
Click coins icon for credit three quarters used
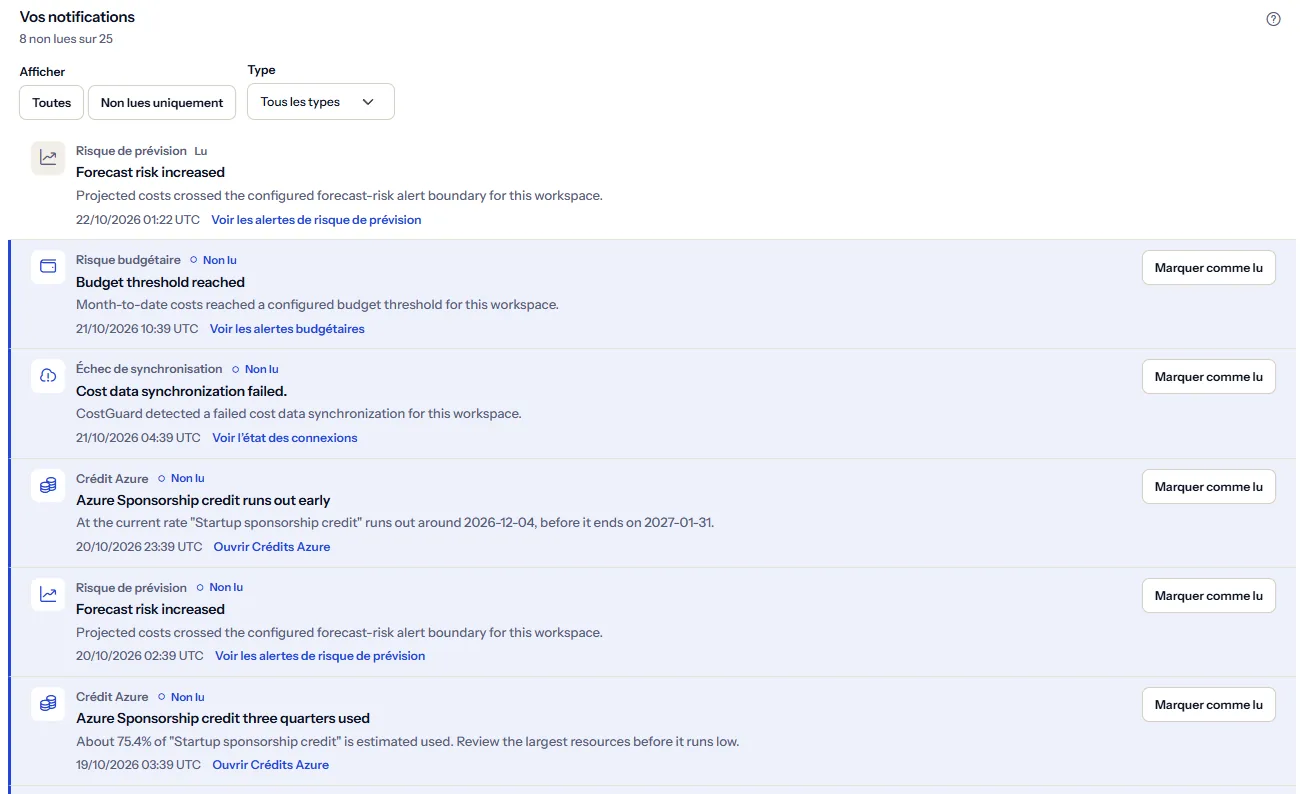coord(48,704)
